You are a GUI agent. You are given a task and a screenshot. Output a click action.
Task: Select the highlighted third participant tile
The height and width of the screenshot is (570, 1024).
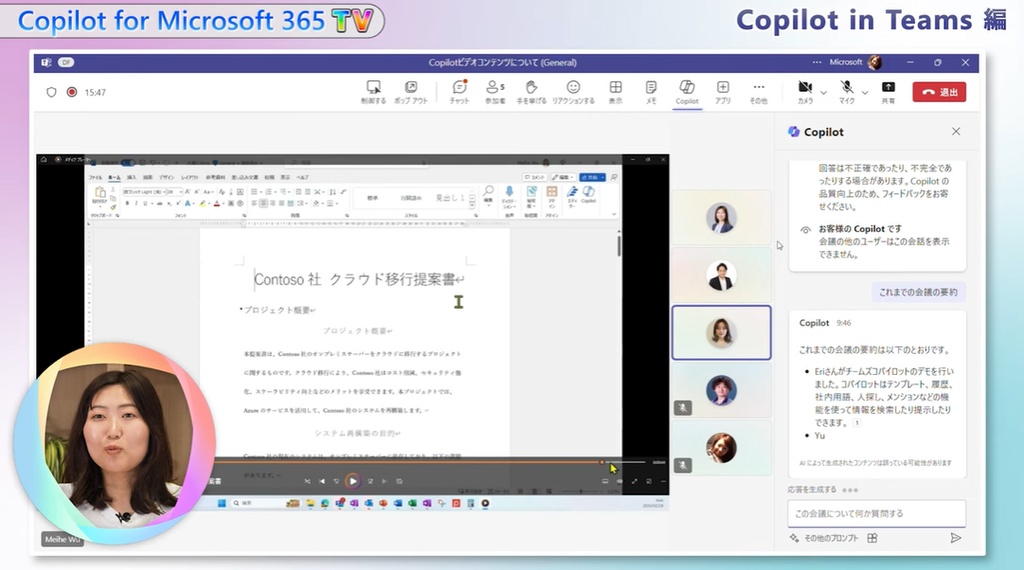[x=721, y=332]
